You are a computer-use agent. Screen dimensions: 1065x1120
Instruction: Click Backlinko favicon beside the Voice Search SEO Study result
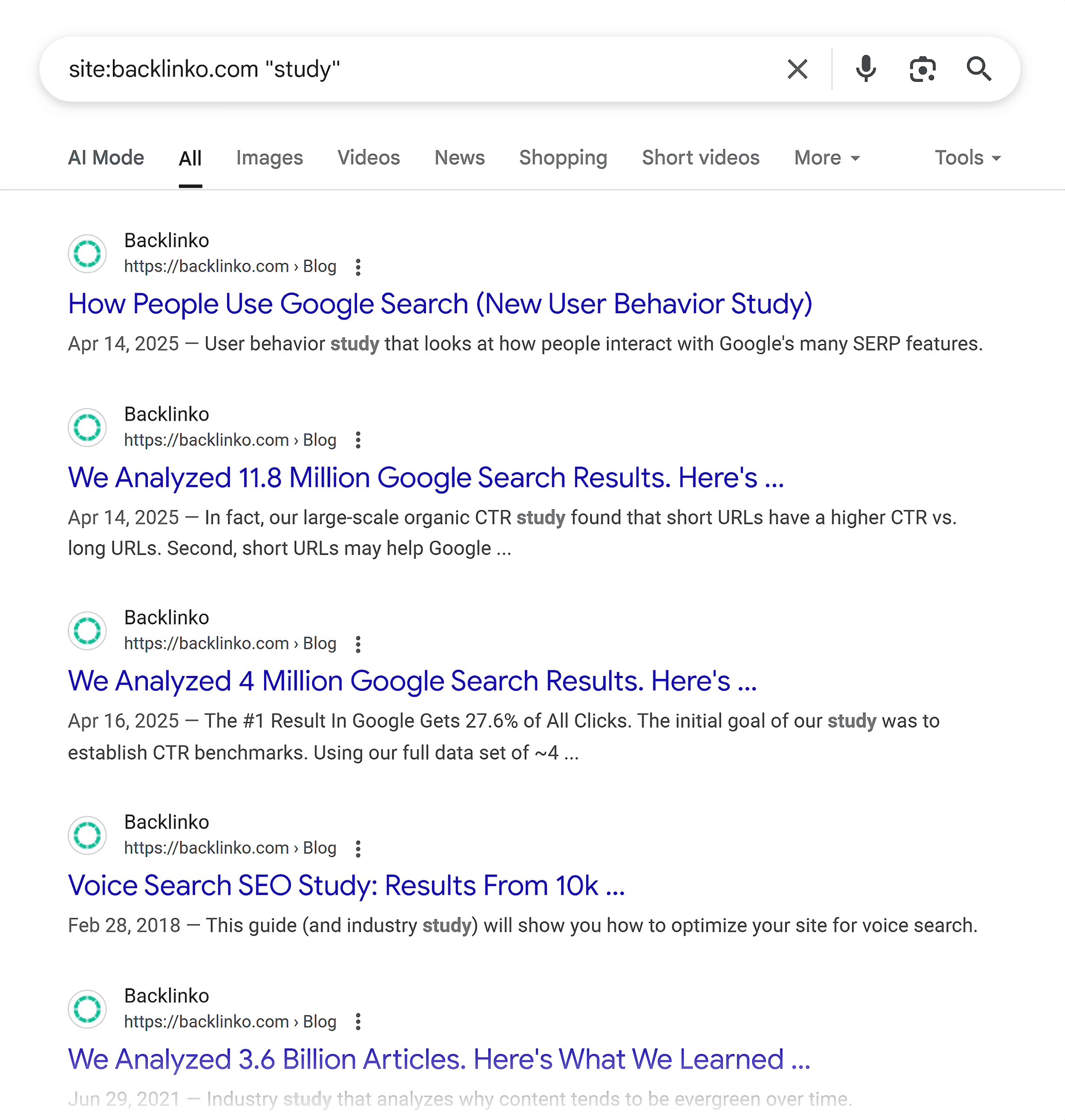[87, 835]
